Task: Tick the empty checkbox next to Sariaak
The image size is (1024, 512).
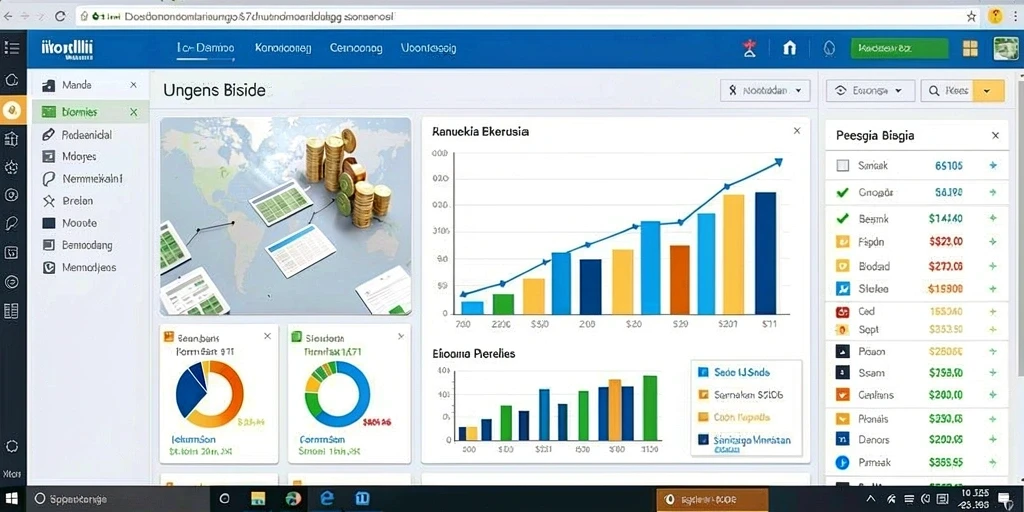Action: (842, 166)
